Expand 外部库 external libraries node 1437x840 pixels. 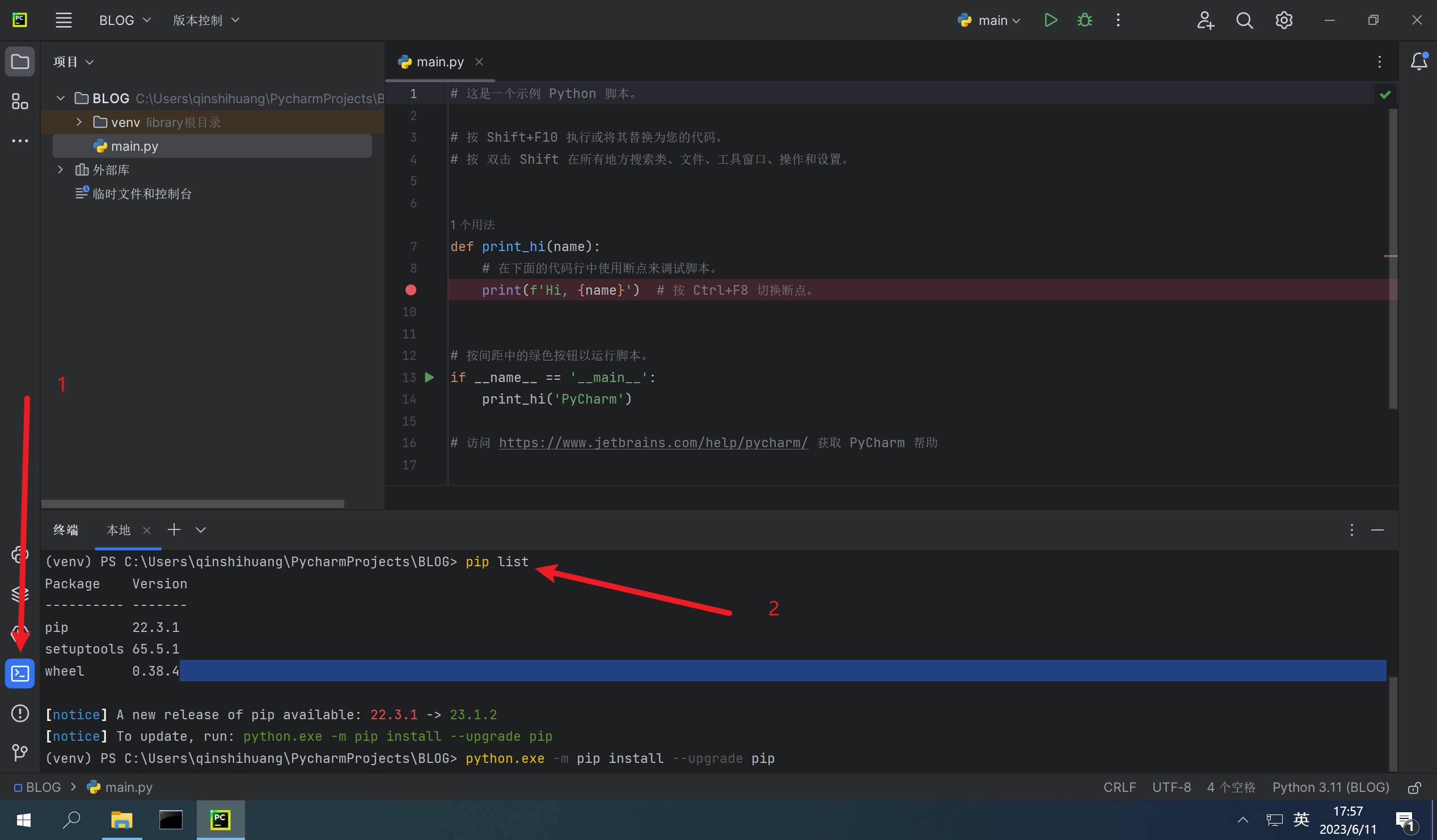[x=61, y=169]
